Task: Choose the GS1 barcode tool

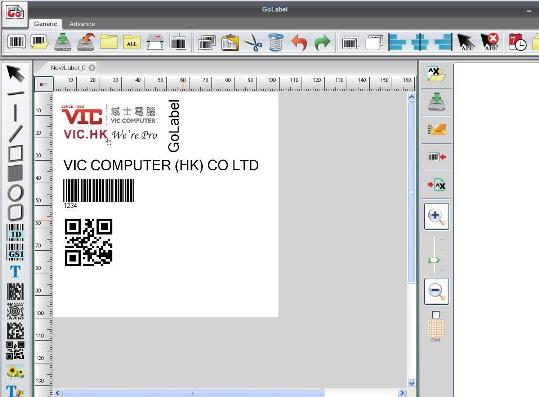Action: [15, 252]
